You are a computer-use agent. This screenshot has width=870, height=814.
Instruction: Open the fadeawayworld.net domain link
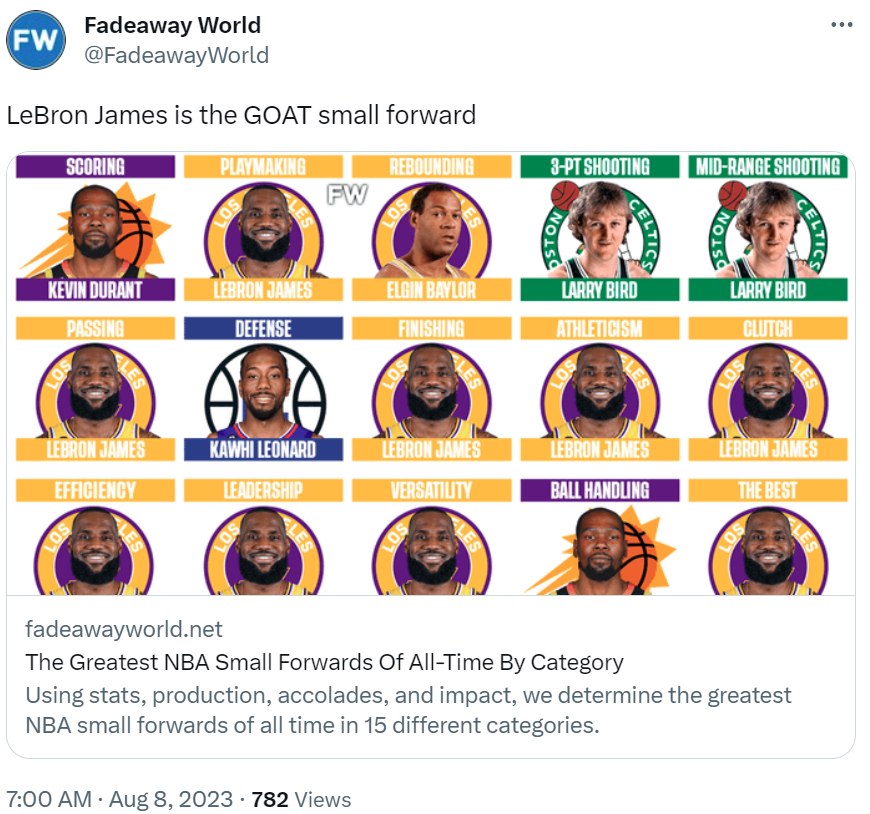tap(124, 629)
